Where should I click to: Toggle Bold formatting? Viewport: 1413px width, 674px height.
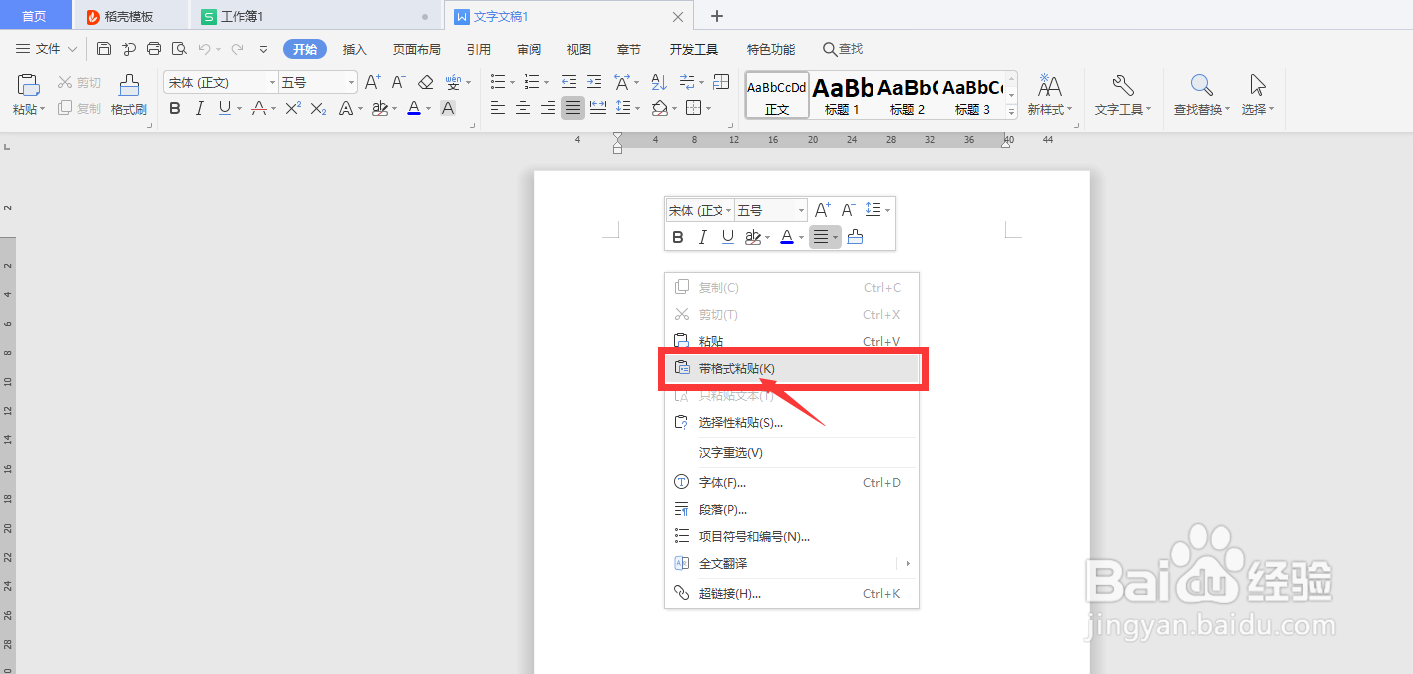pos(175,108)
